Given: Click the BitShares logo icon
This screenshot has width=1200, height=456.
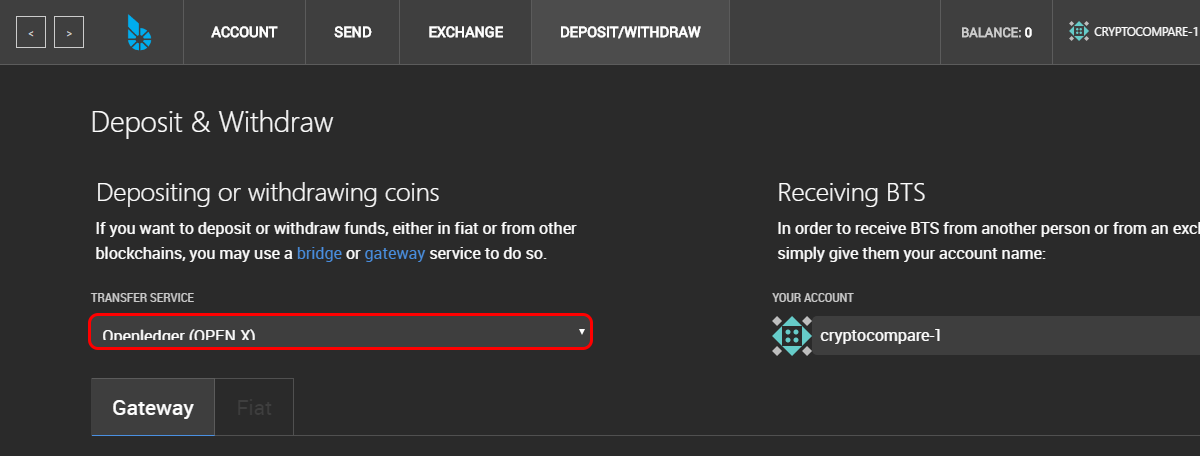Looking at the screenshot, I should pos(138,33).
